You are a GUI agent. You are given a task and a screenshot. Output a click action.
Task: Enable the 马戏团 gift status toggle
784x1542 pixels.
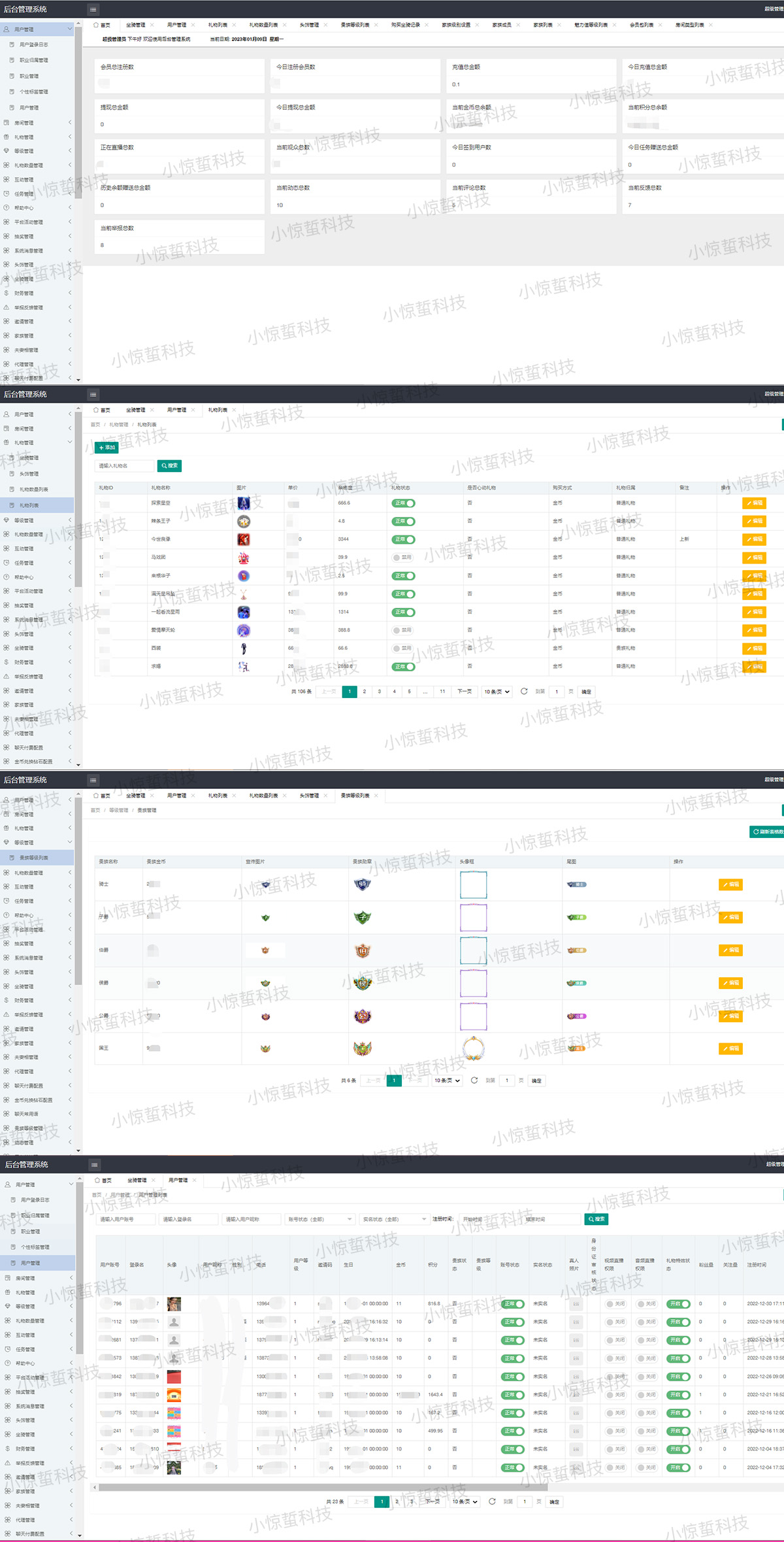(402, 558)
